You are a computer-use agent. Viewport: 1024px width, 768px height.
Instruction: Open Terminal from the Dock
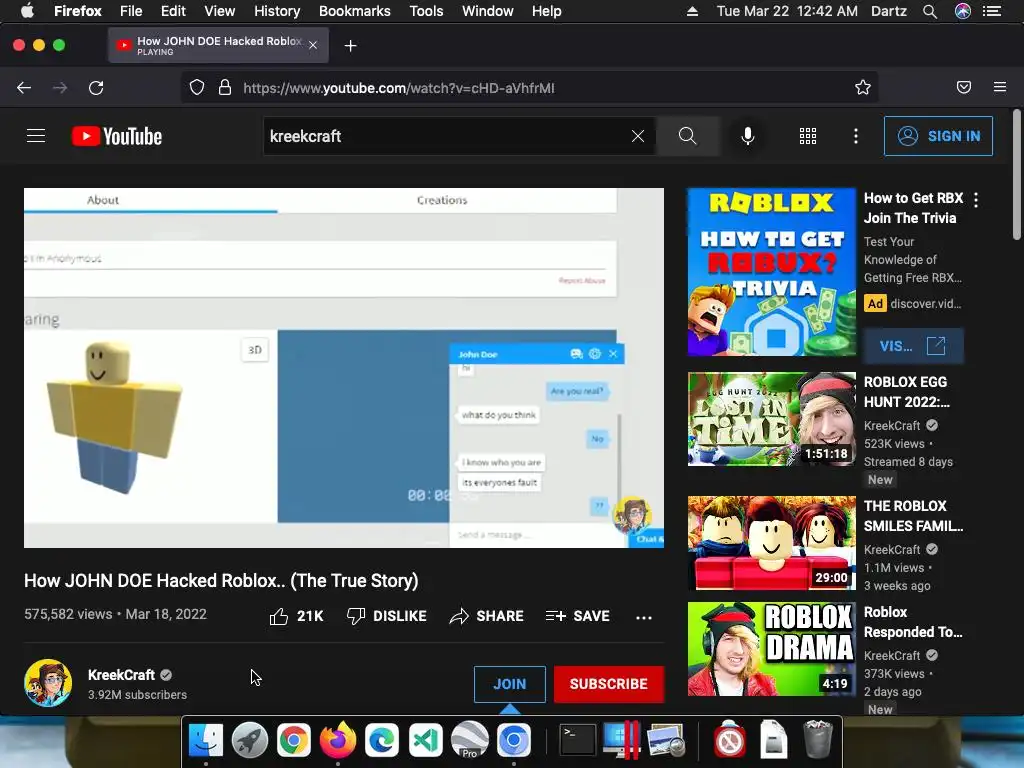click(x=578, y=741)
